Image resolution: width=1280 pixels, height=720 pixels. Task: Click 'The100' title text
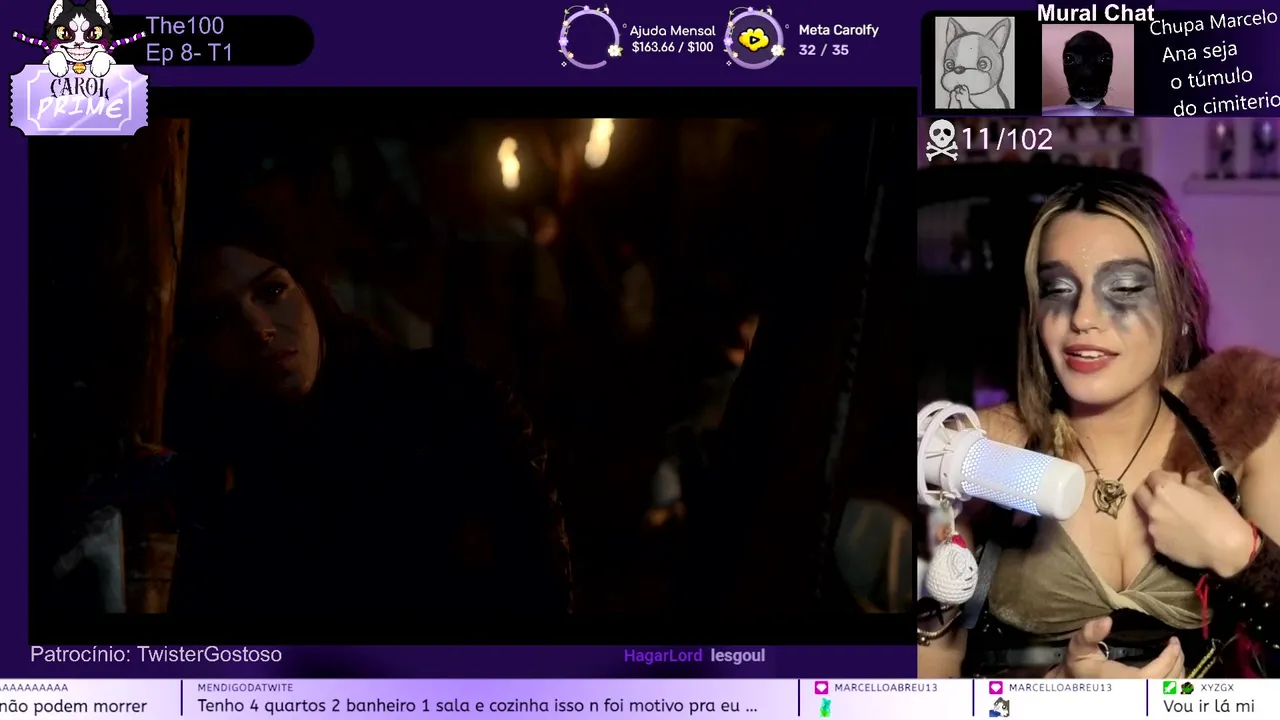pos(185,26)
